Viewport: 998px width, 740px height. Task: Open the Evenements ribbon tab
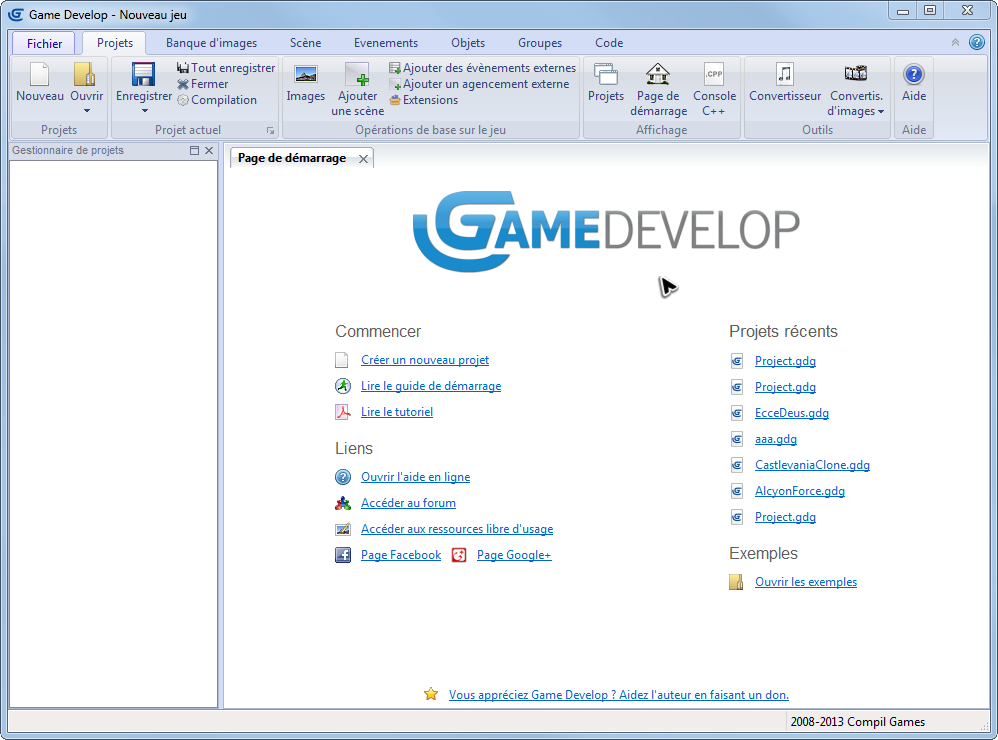386,43
